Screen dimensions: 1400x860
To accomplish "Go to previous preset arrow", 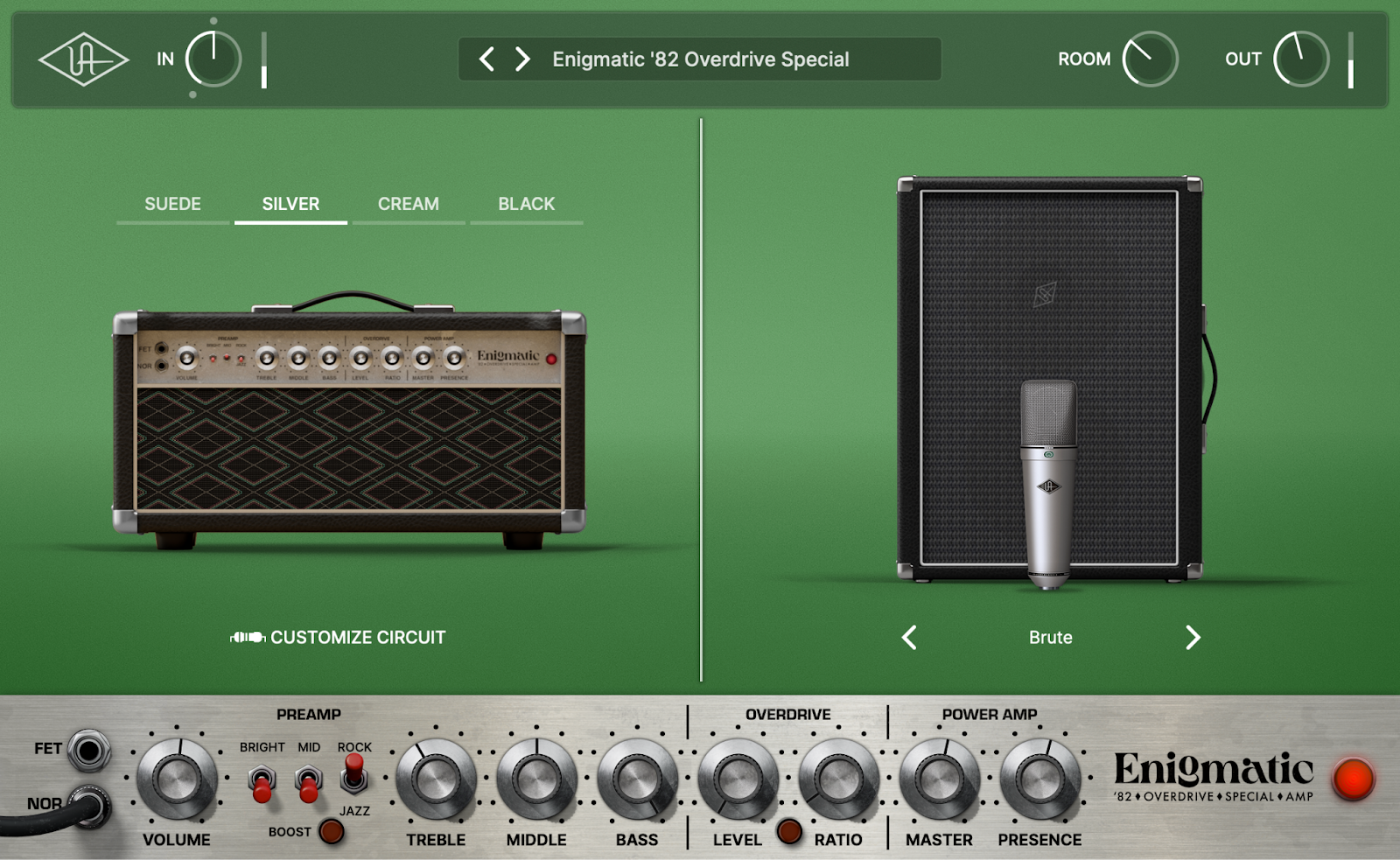I will [487, 59].
